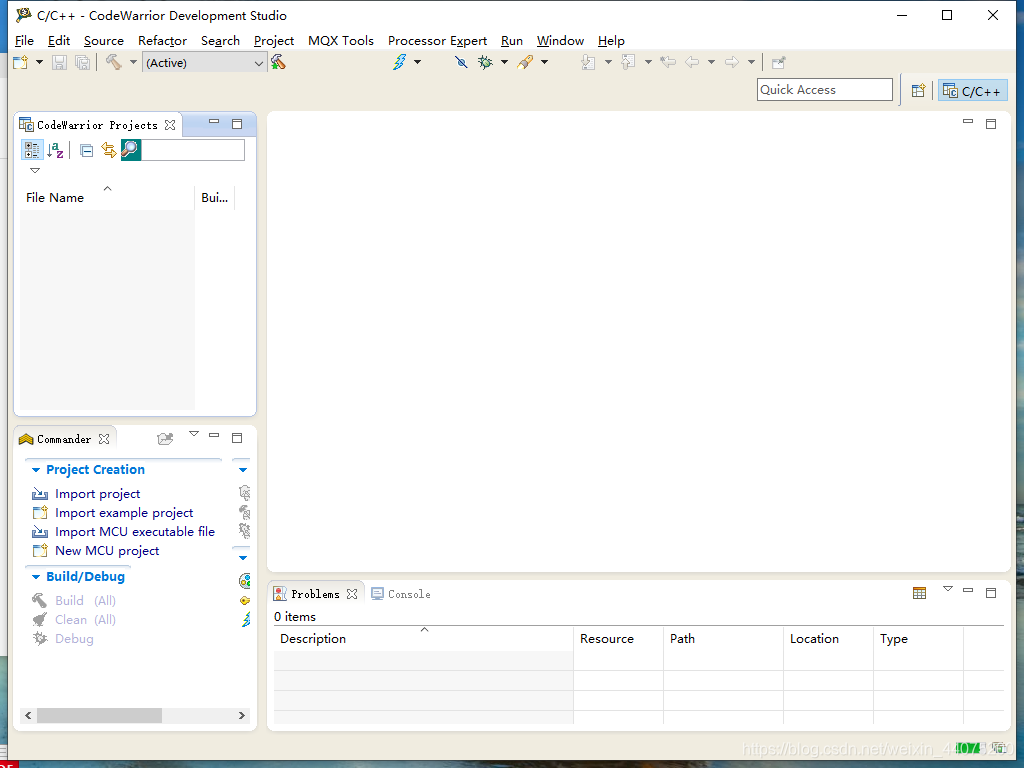Click the Previous Annotation toolbar icon
Image resolution: width=1024 pixels, height=768 pixels.
pos(628,63)
